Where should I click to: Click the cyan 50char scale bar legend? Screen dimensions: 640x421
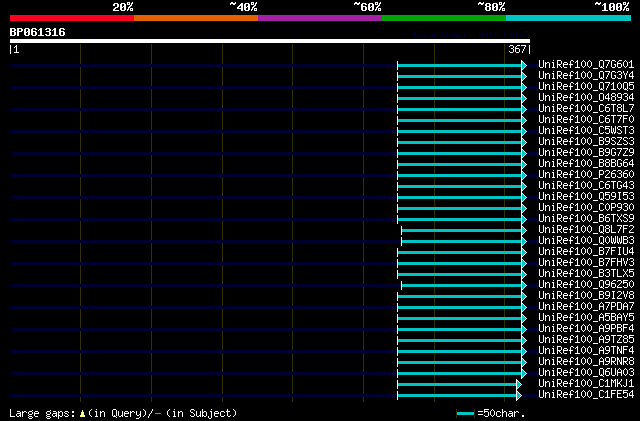point(465,414)
